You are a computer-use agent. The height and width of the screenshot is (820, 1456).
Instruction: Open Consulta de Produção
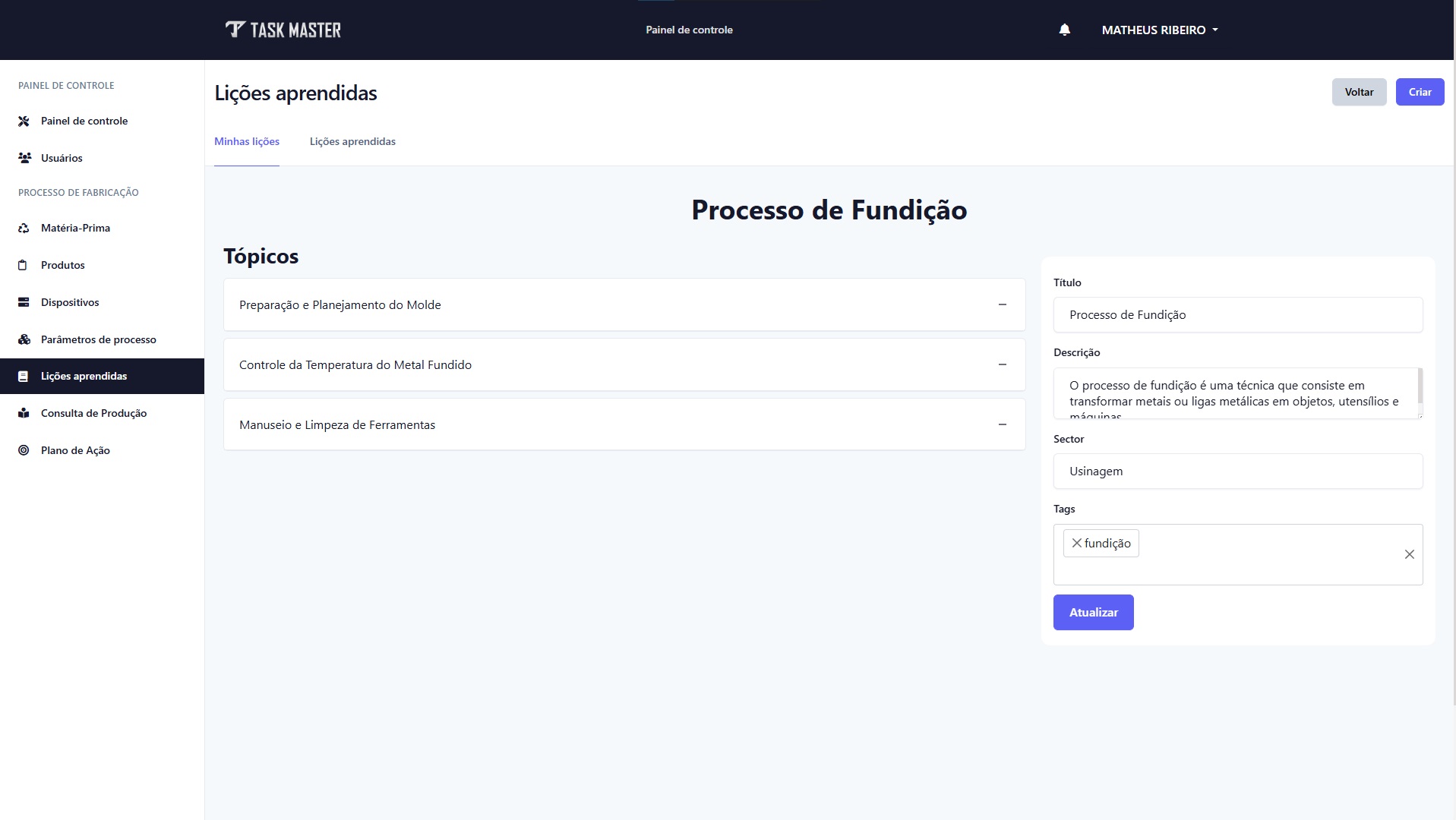(x=93, y=412)
